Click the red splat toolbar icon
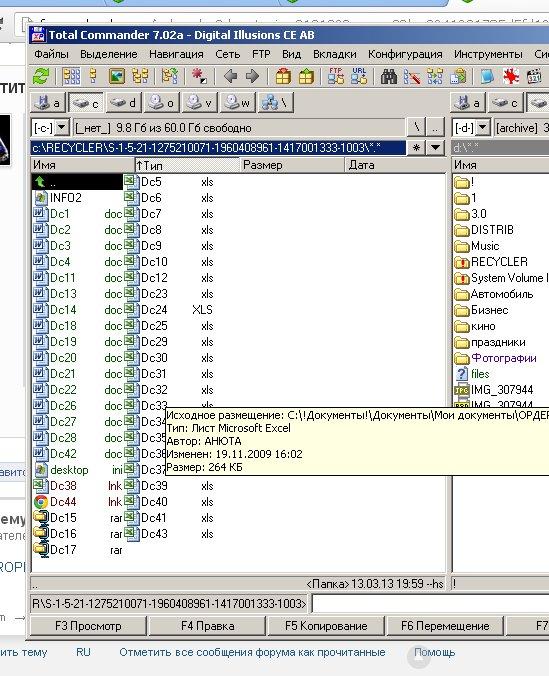Screen dimensions: 549x676 pyautogui.click(x=511, y=77)
